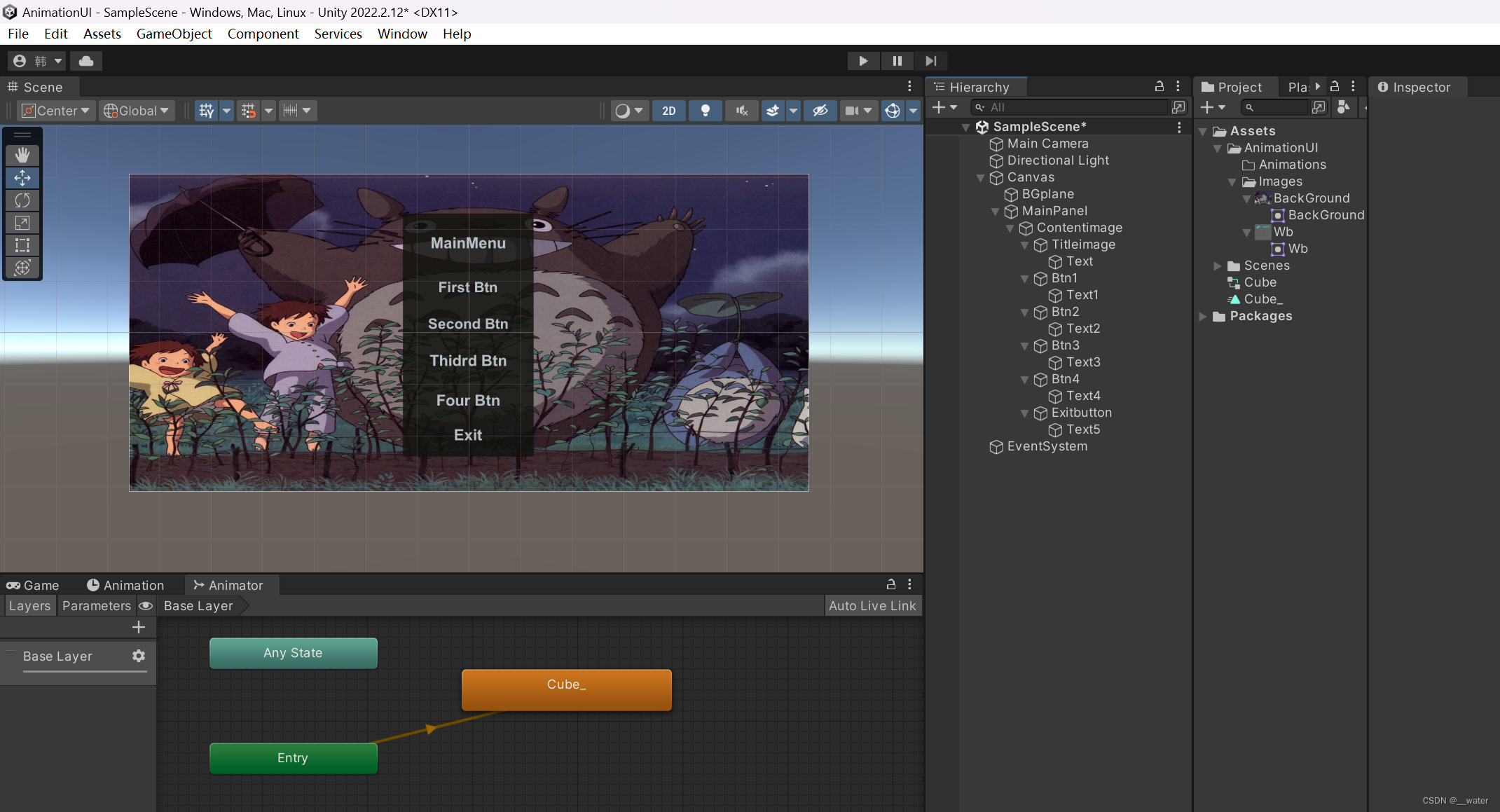Select Exitbutton in Hierarchy

[1081, 413]
